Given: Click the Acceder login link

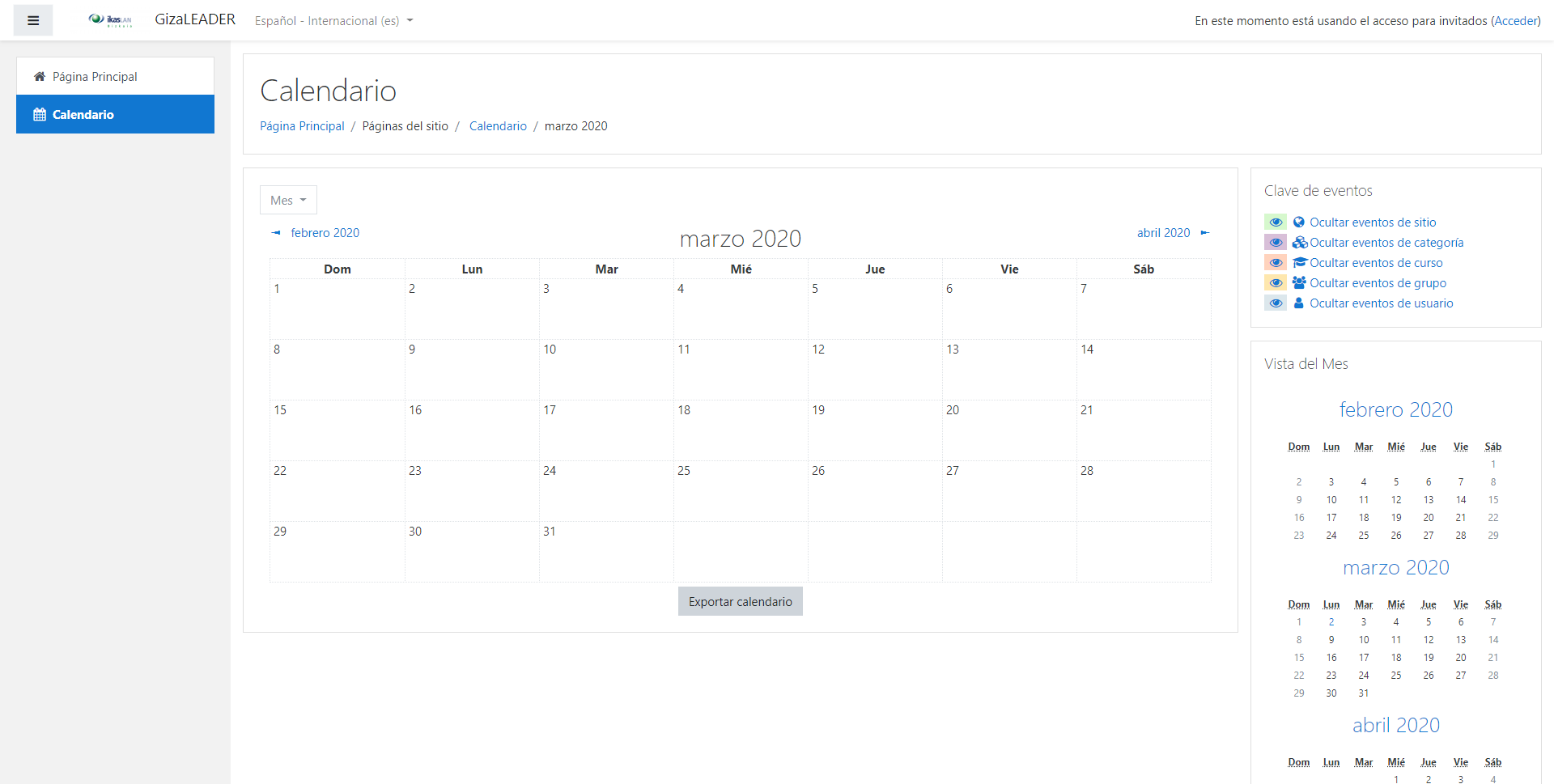Looking at the screenshot, I should click(x=1515, y=21).
